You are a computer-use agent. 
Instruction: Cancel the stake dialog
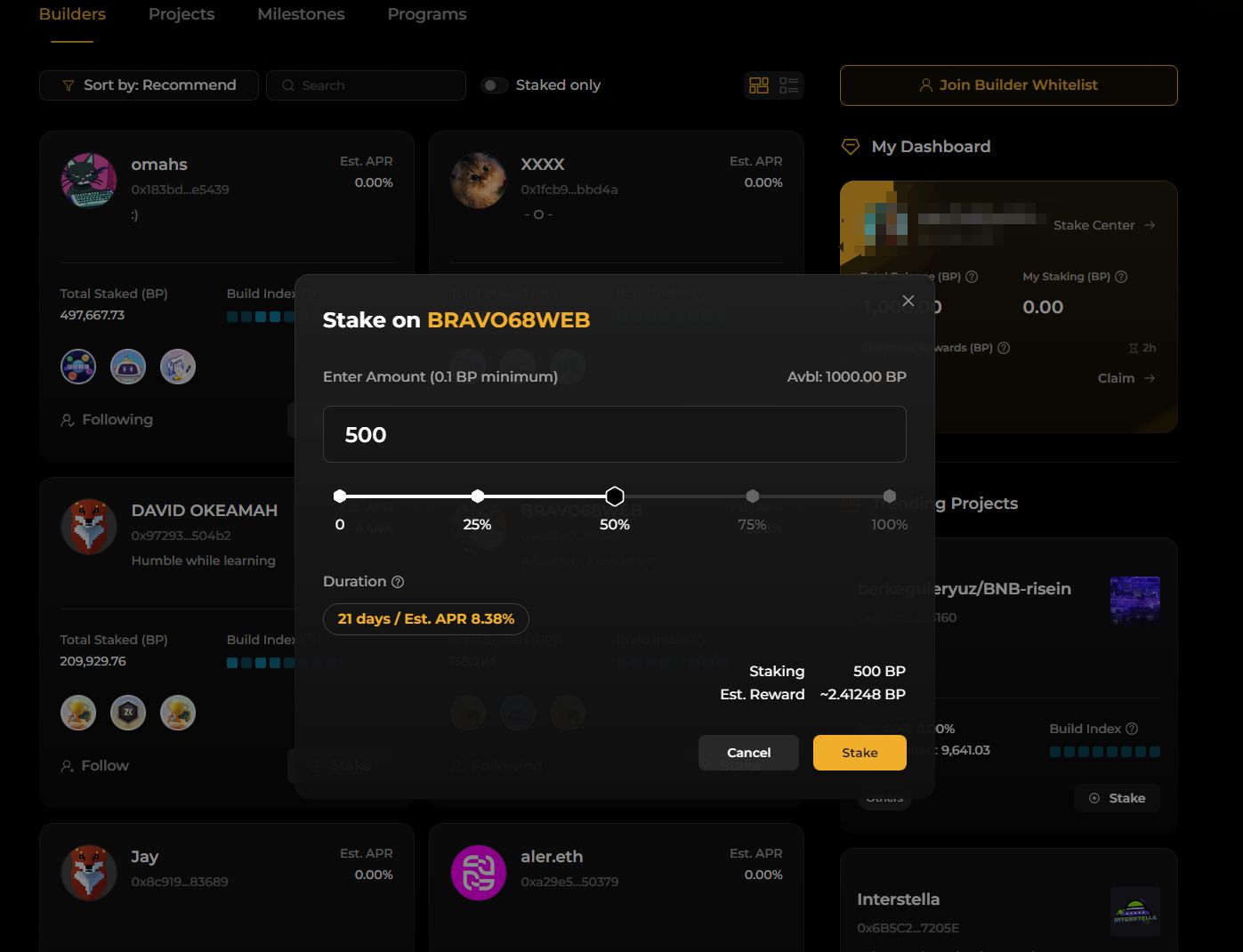(x=748, y=753)
